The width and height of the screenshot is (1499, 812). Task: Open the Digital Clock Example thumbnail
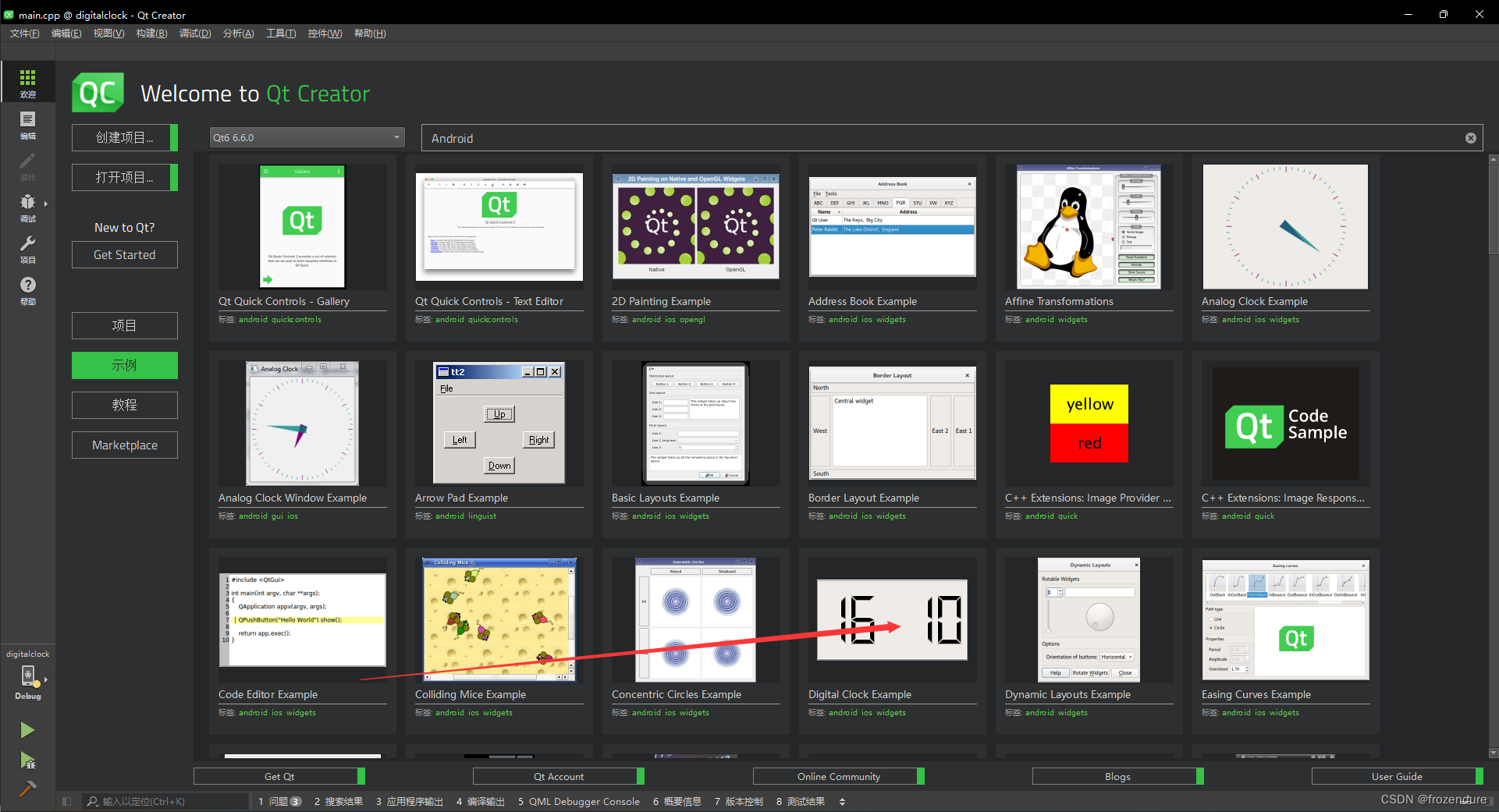point(892,620)
